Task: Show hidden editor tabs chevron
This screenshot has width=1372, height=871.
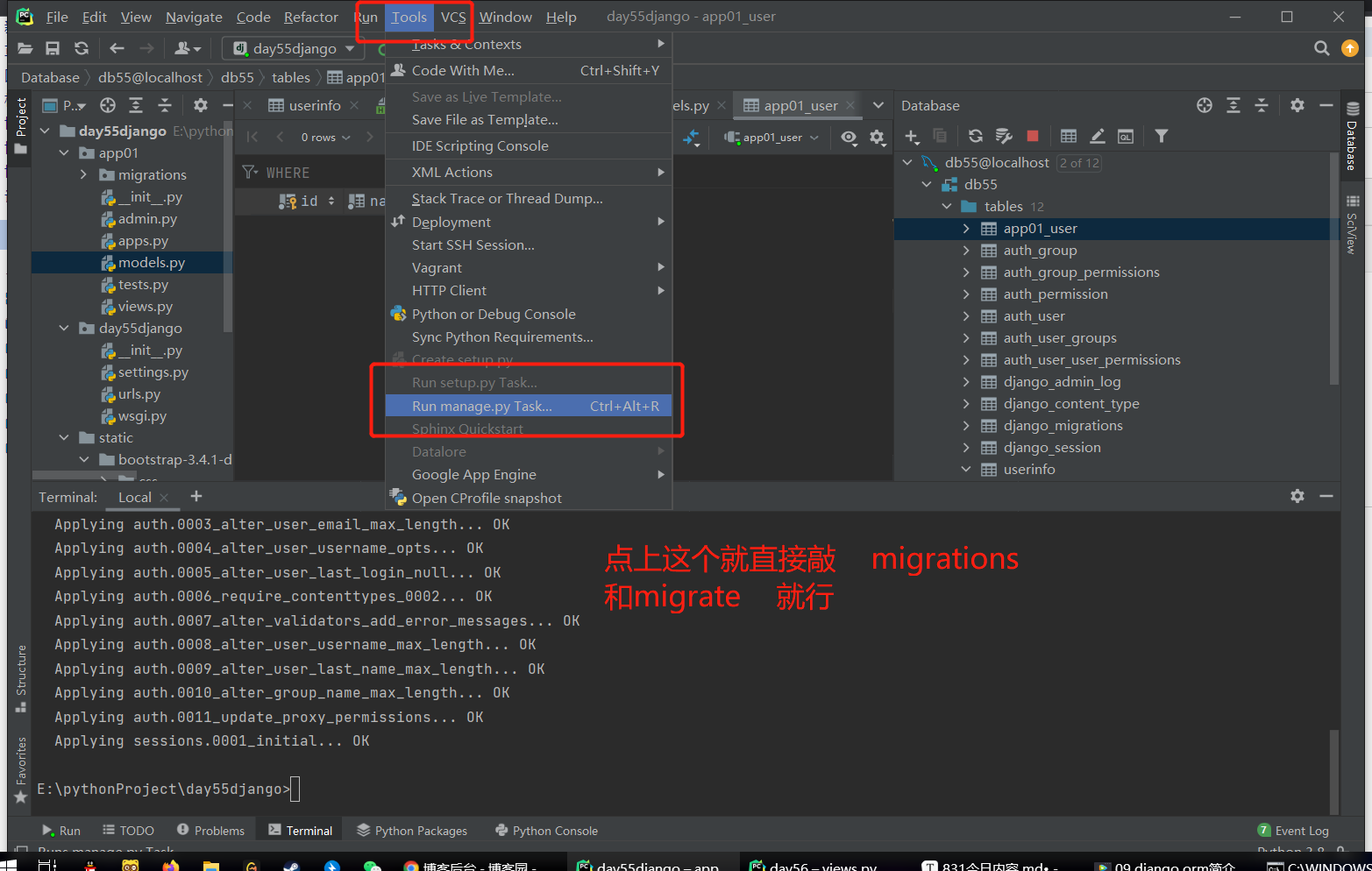Action: (878, 105)
